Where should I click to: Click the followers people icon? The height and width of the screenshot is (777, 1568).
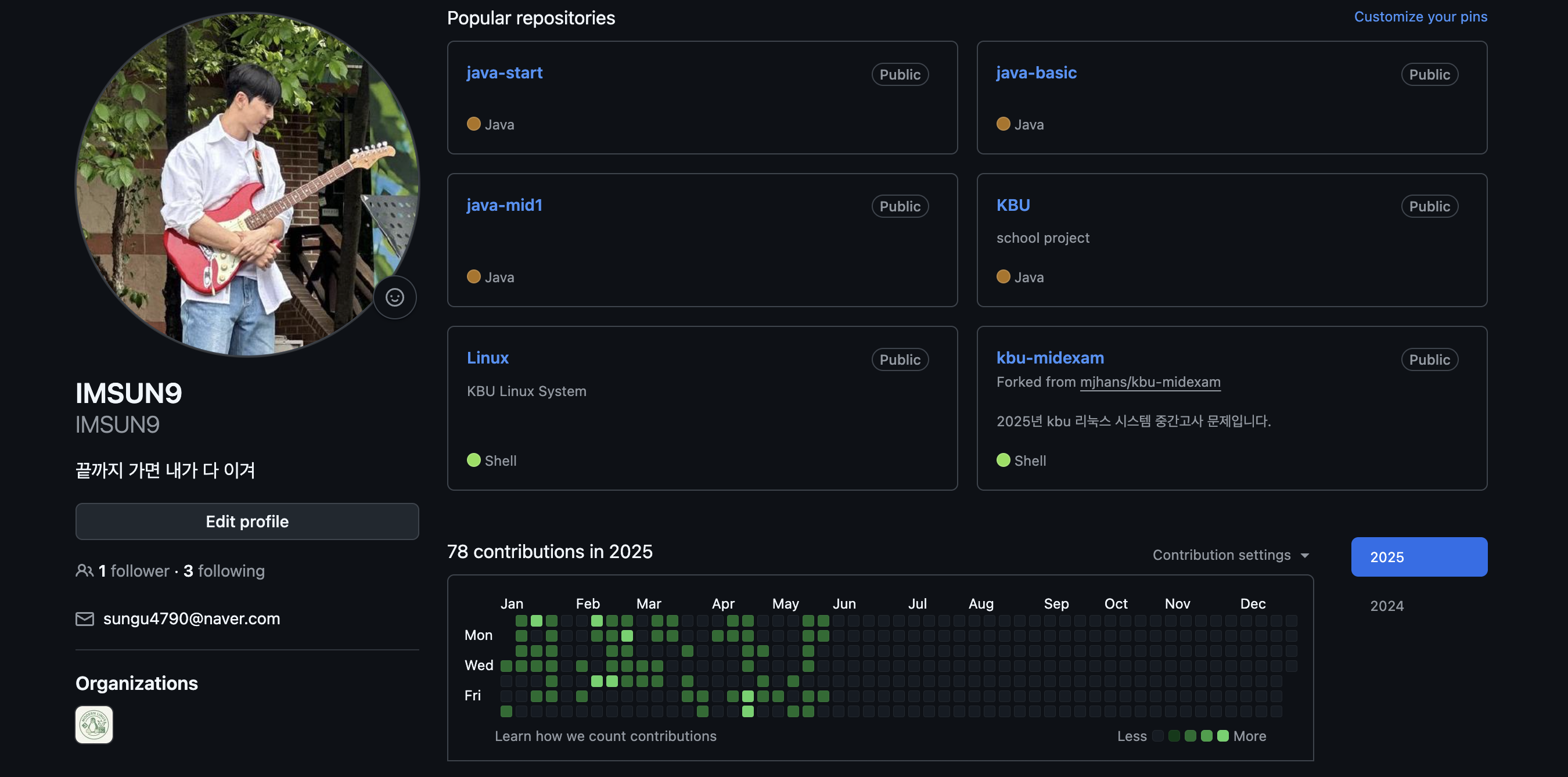[x=84, y=570]
